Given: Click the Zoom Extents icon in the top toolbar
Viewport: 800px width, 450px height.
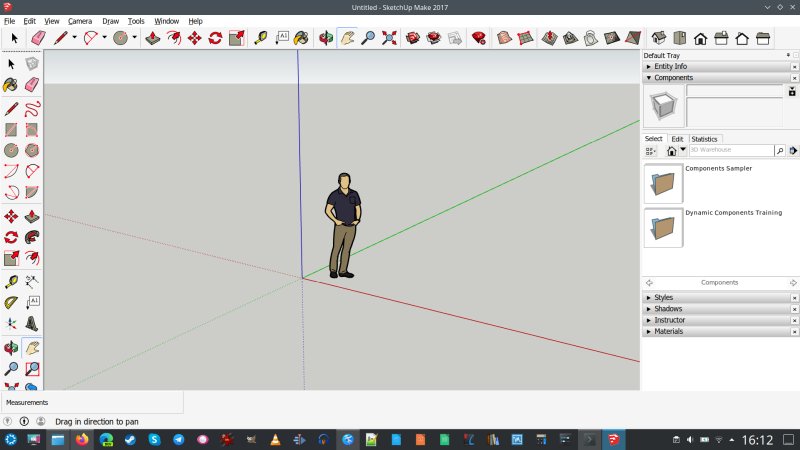Looking at the screenshot, I should click(389, 38).
